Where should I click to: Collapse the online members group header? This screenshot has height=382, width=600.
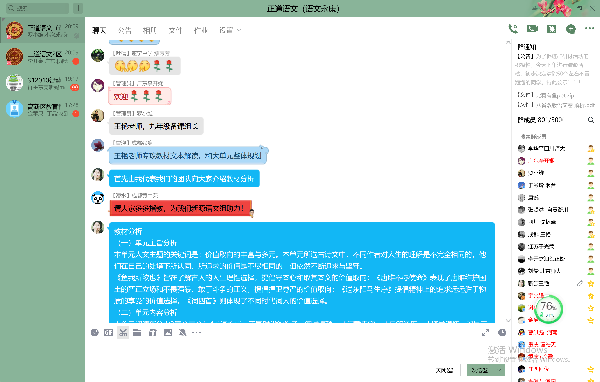click(x=533, y=137)
